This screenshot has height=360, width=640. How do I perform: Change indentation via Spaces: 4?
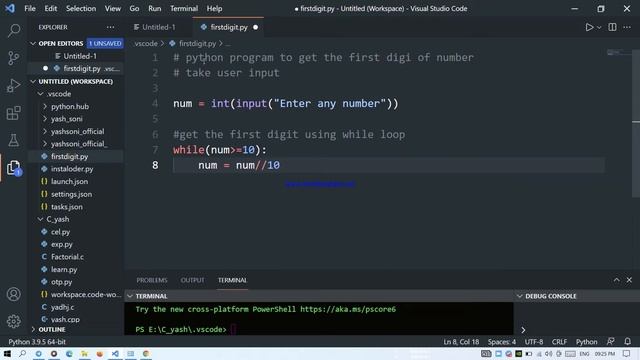coord(502,342)
